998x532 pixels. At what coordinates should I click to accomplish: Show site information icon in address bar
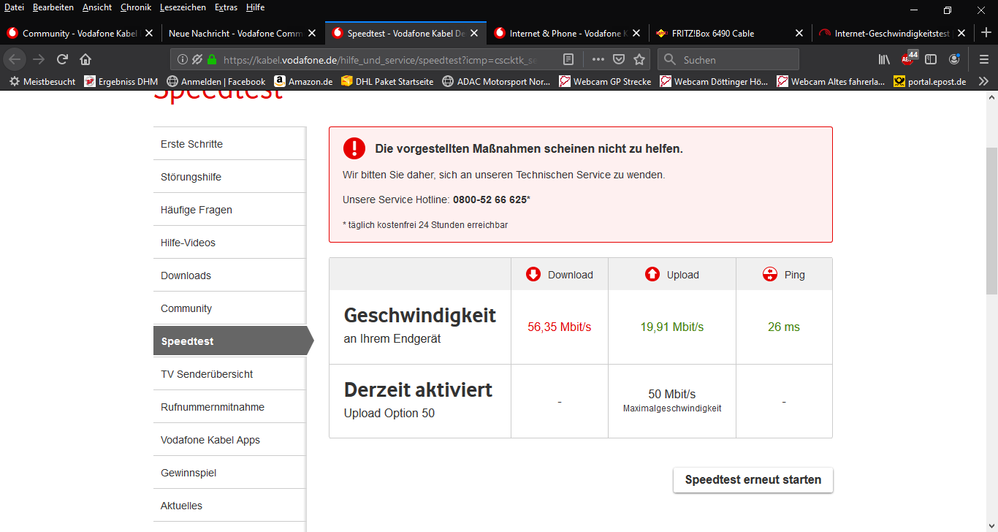pos(183,59)
